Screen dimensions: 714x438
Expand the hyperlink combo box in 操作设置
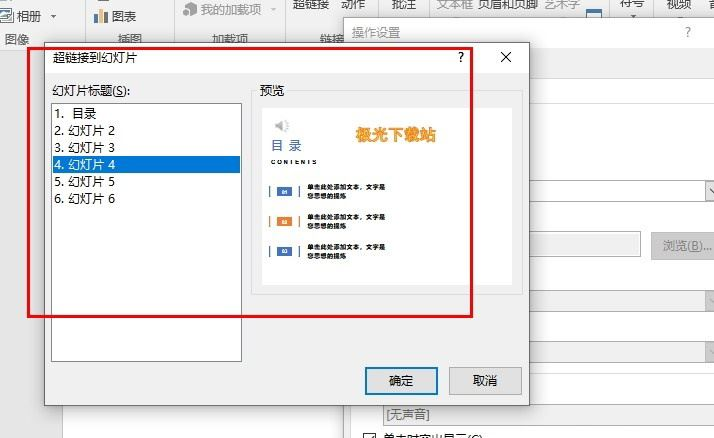(710, 191)
